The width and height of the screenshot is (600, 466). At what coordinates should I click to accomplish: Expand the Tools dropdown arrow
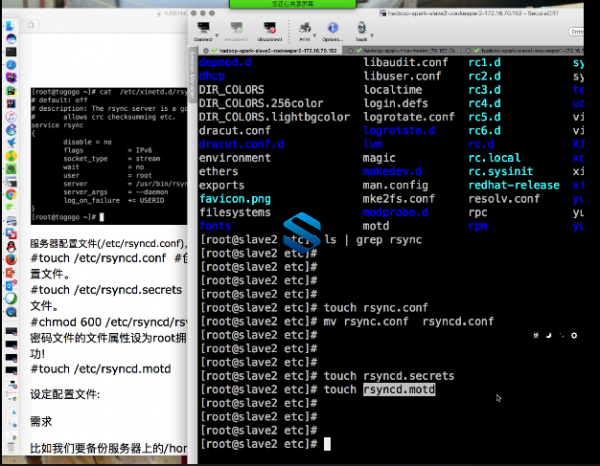tap(372, 35)
